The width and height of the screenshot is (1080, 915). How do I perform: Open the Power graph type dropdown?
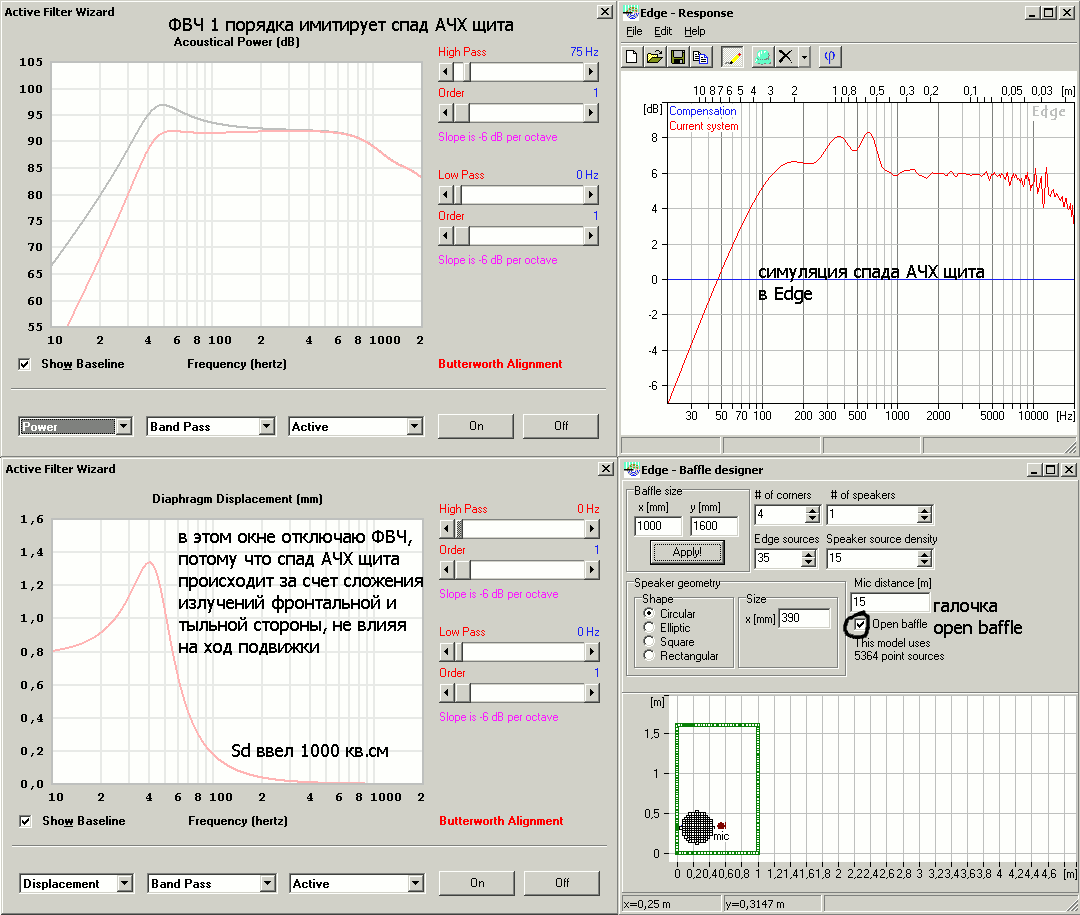[x=123, y=426]
